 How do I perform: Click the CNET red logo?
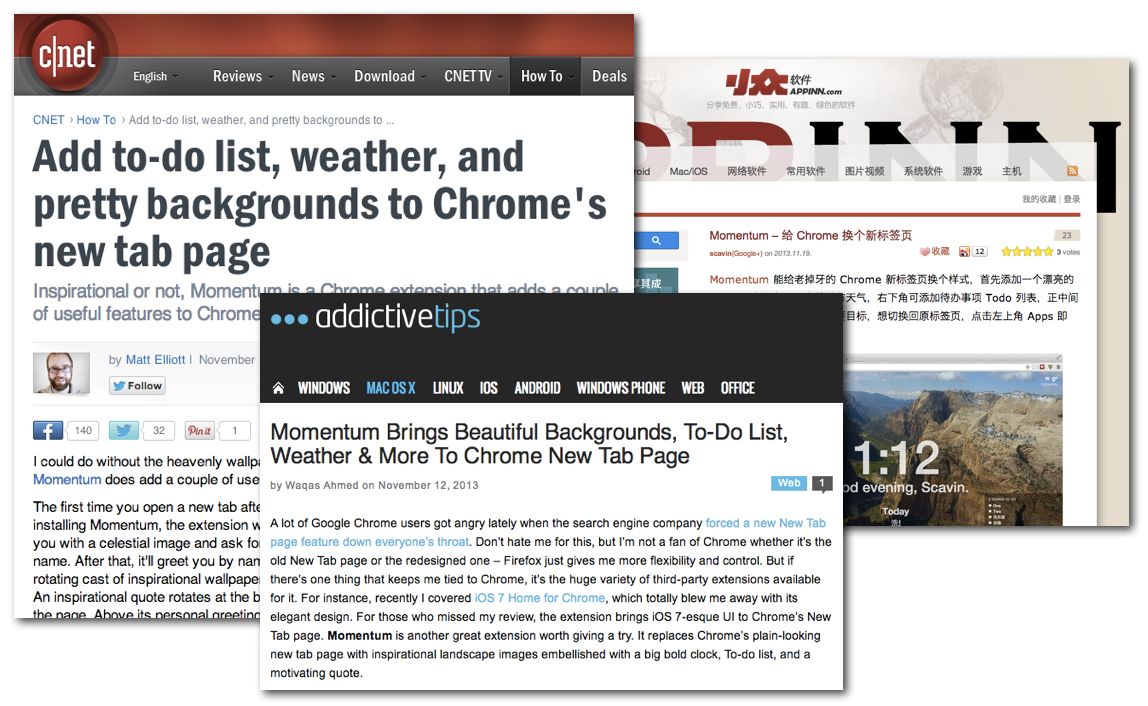pos(67,55)
